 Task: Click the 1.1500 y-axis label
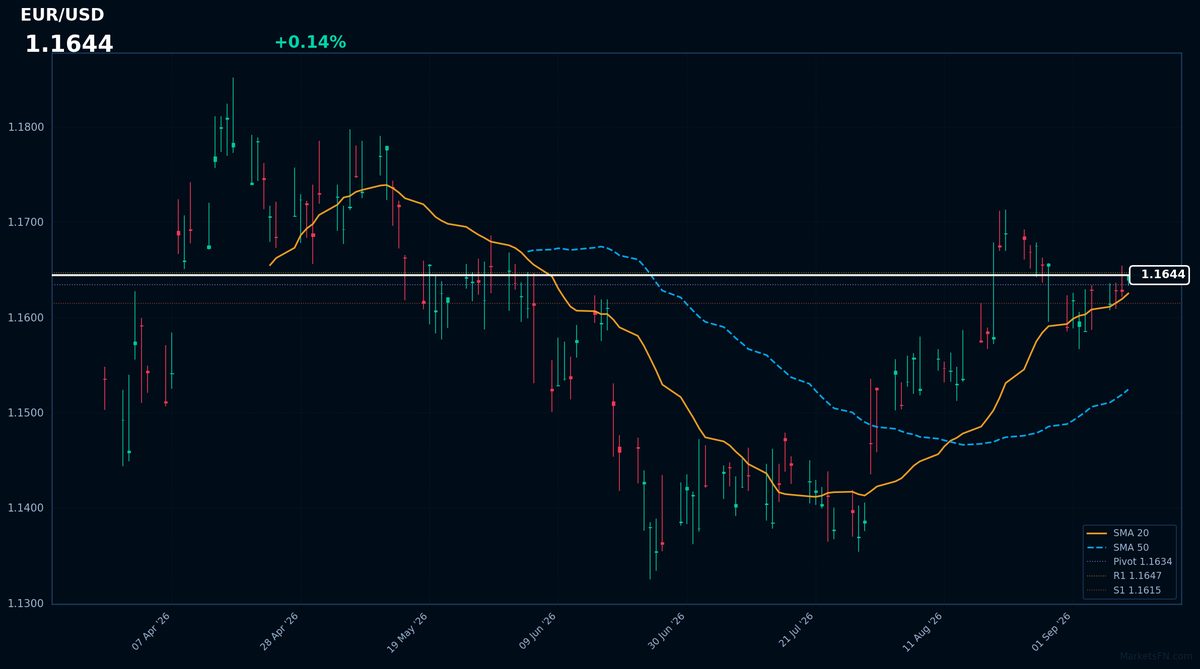(x=25, y=413)
